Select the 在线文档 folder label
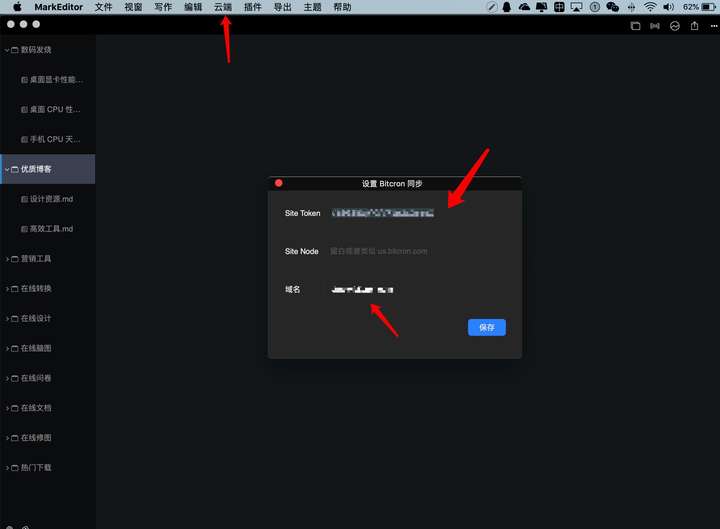This screenshot has width=720, height=529. (36, 408)
